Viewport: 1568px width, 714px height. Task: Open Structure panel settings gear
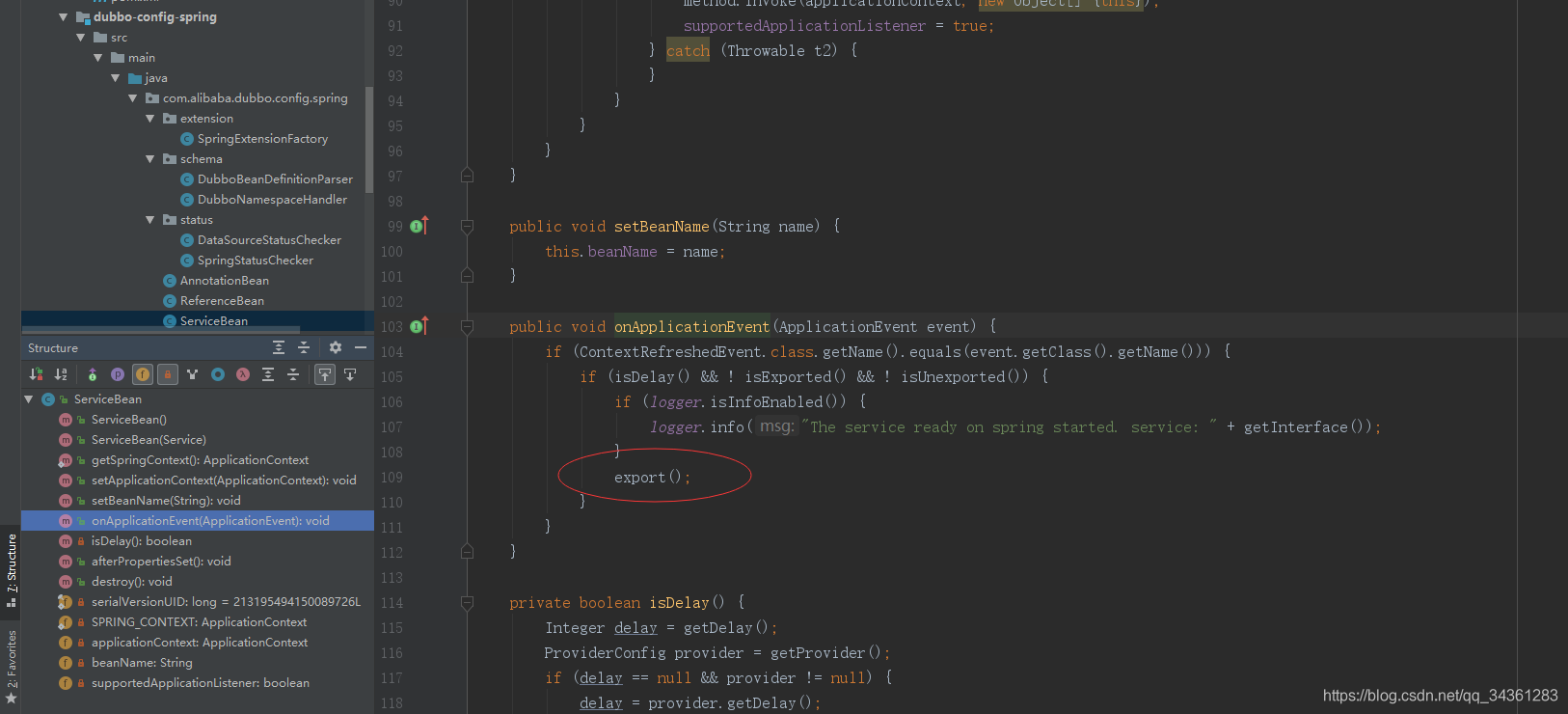point(335,347)
